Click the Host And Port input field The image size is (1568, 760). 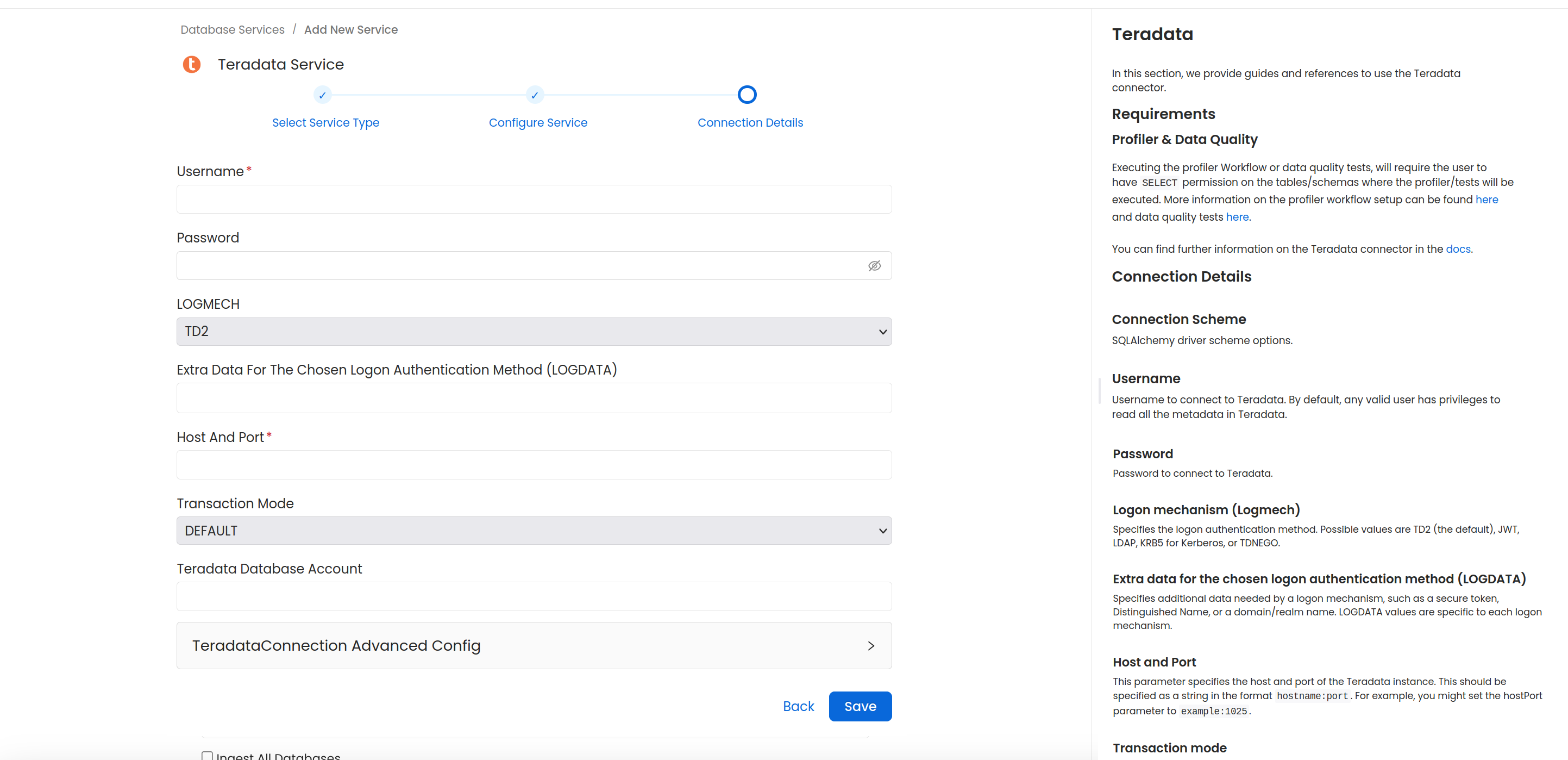[534, 464]
